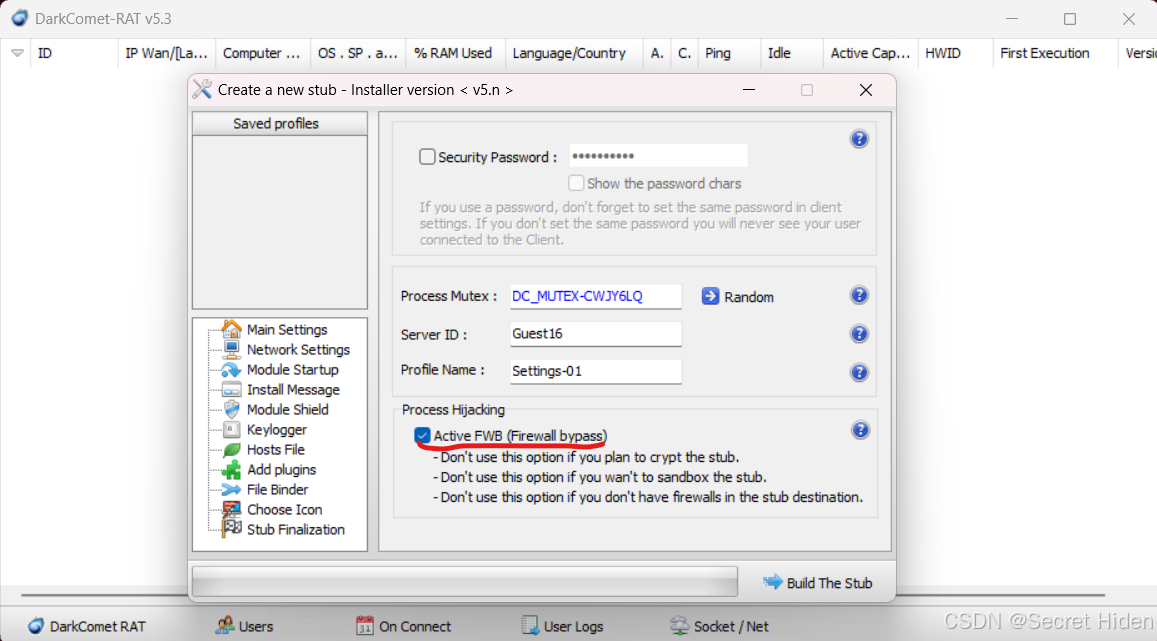The height and width of the screenshot is (641, 1157).
Task: Open help for Process Mutex
Action: point(859,295)
